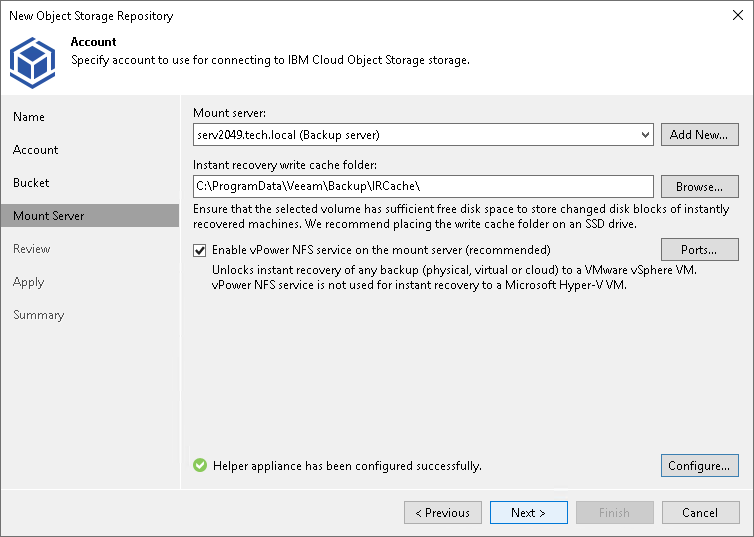Click Configure... for helper appliance
The width and height of the screenshot is (754, 537).
coord(700,465)
